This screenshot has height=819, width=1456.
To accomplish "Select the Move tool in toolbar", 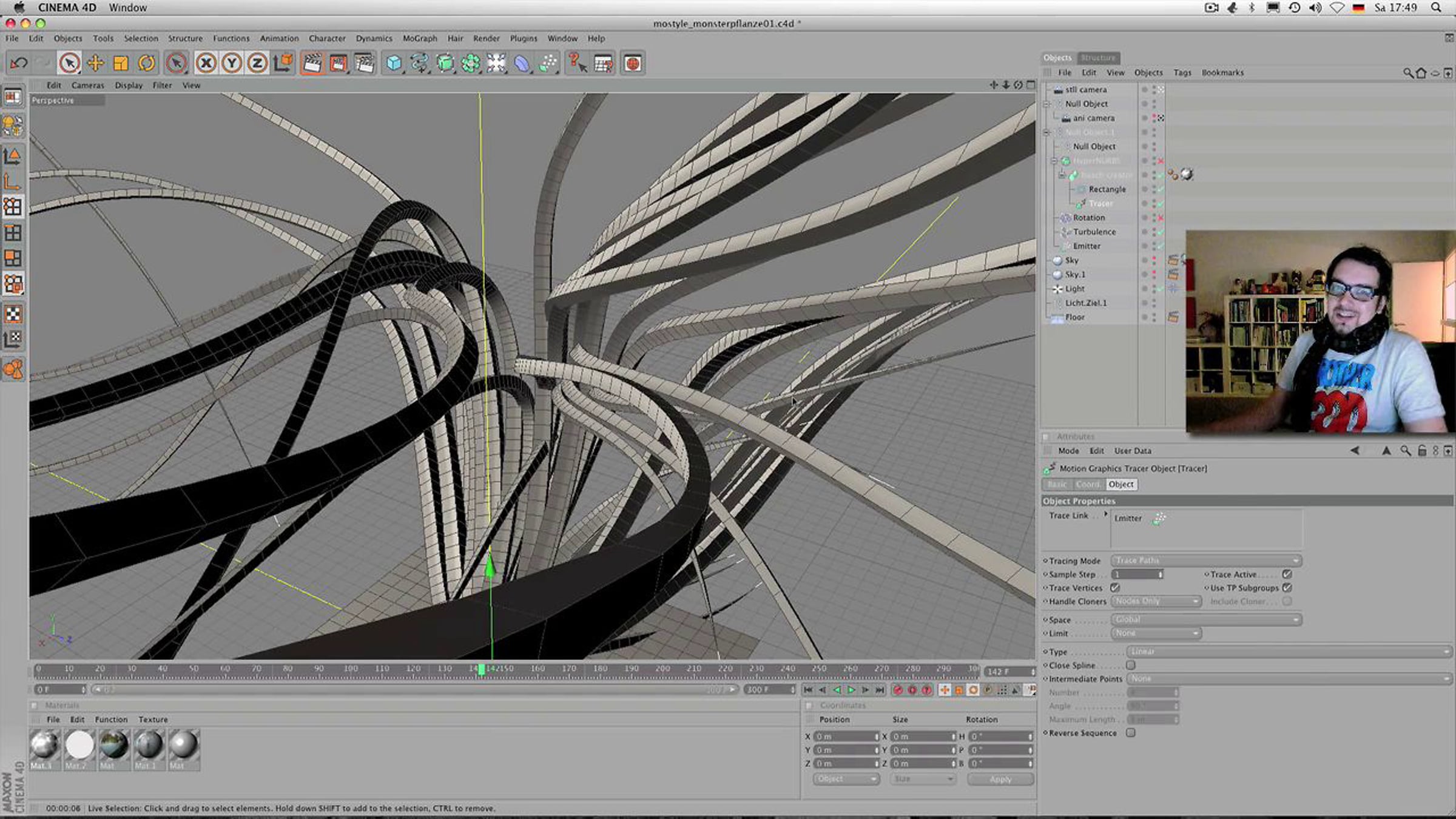I will point(95,63).
